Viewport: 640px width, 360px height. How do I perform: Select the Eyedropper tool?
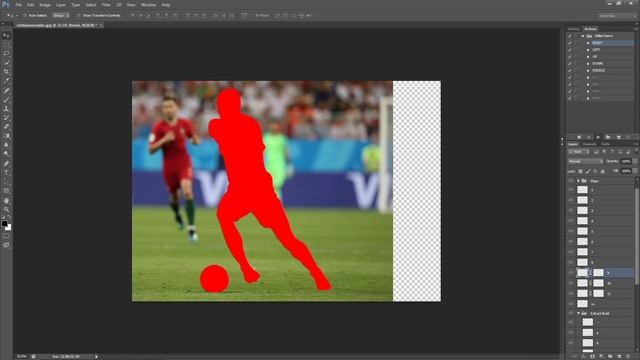click(x=6, y=80)
